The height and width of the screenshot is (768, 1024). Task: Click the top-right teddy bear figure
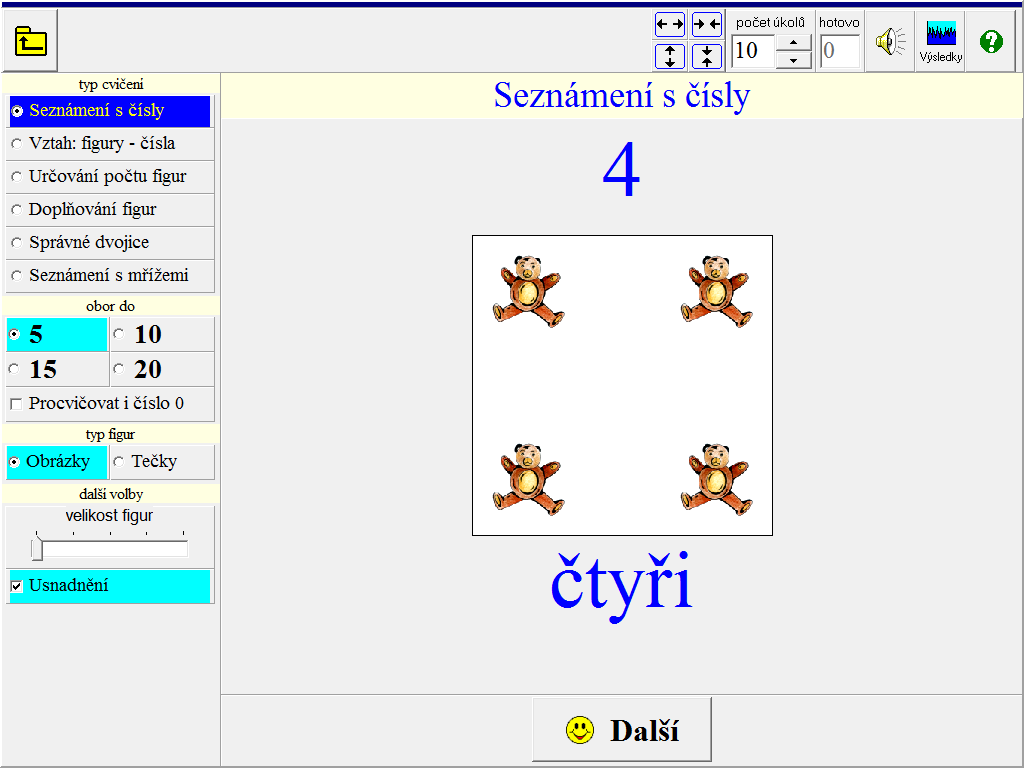[716, 291]
